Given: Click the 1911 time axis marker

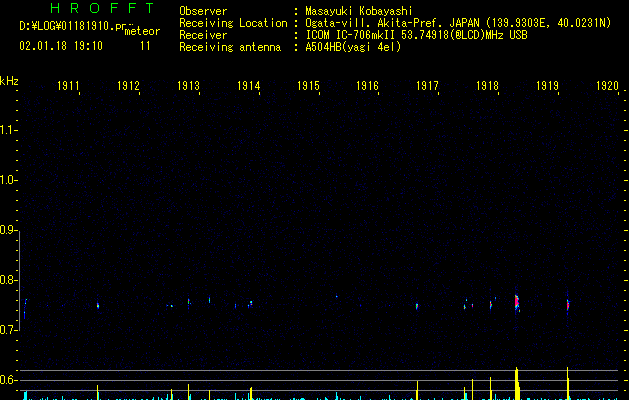Looking at the screenshot, I should coord(68,86).
